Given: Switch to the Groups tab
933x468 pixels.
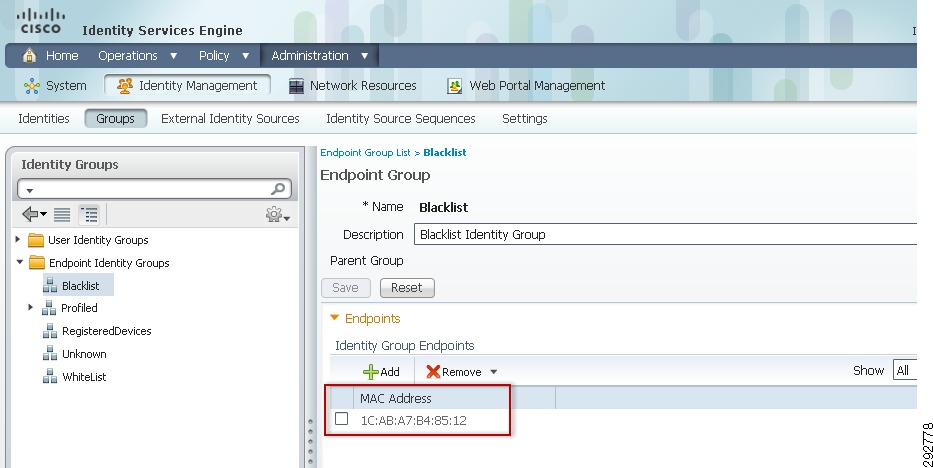Looking at the screenshot, I should 115,118.
